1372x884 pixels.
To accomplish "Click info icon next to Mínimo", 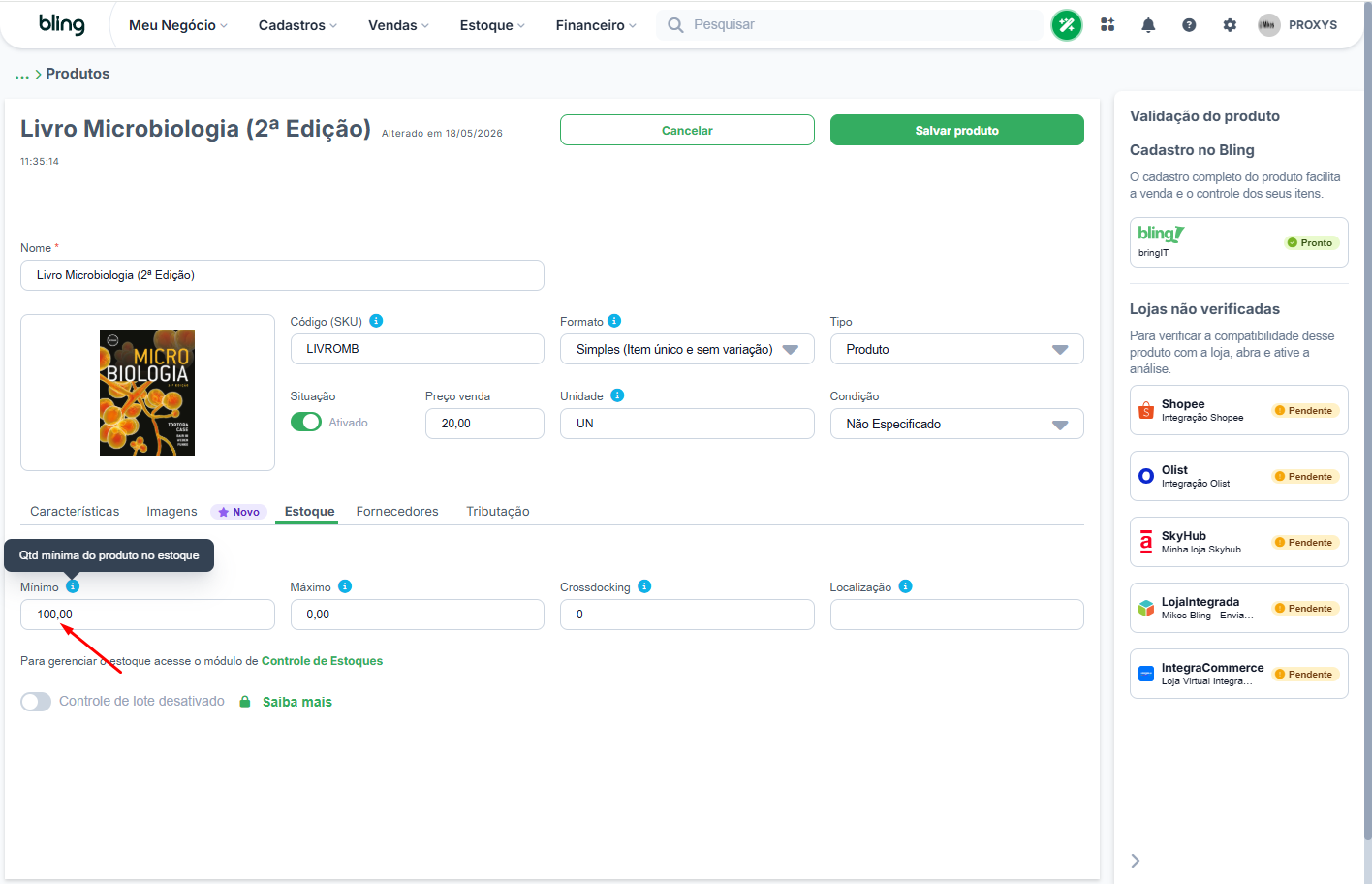I will [x=73, y=586].
